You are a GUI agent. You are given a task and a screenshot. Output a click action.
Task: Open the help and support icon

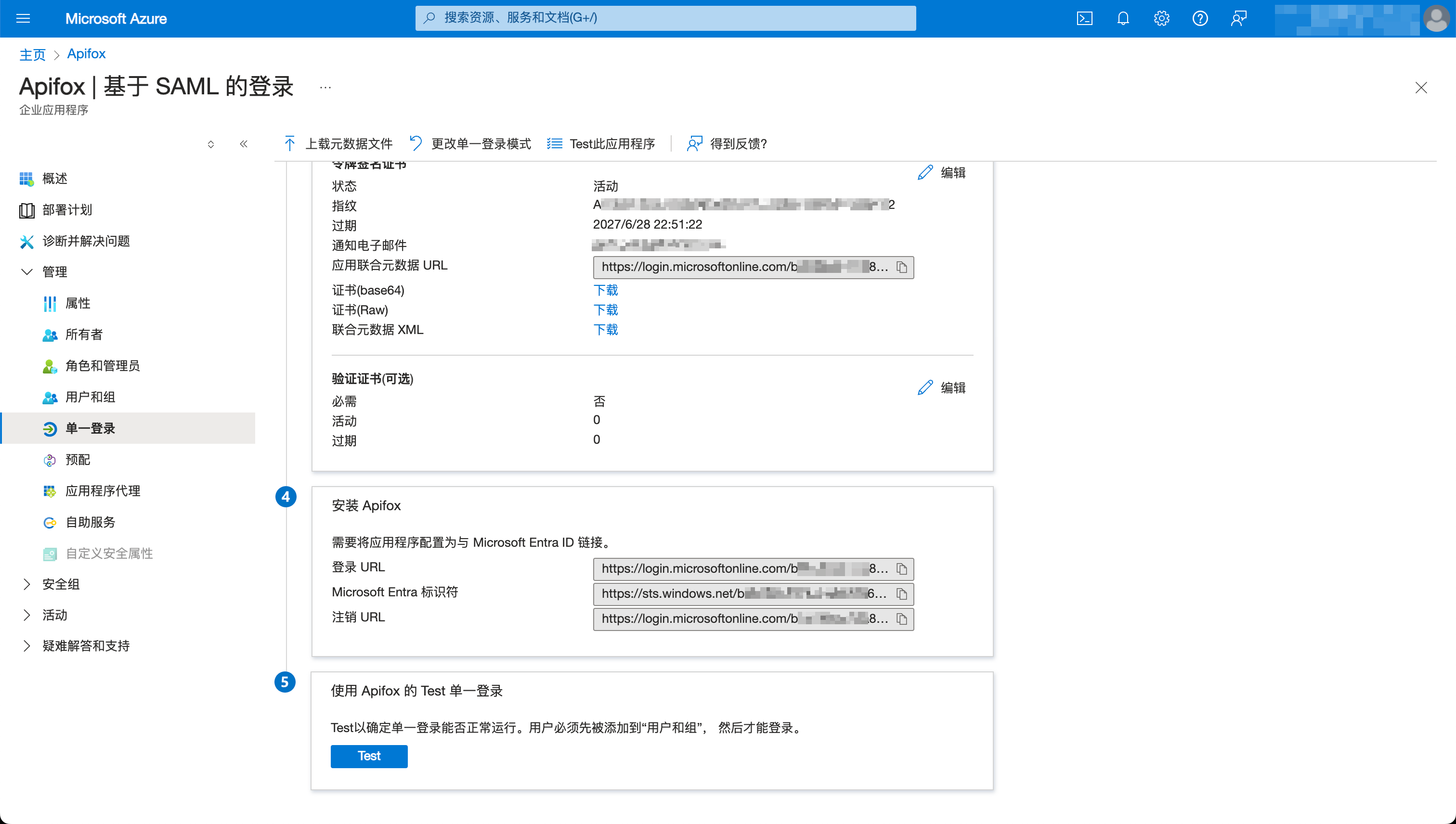click(1200, 18)
